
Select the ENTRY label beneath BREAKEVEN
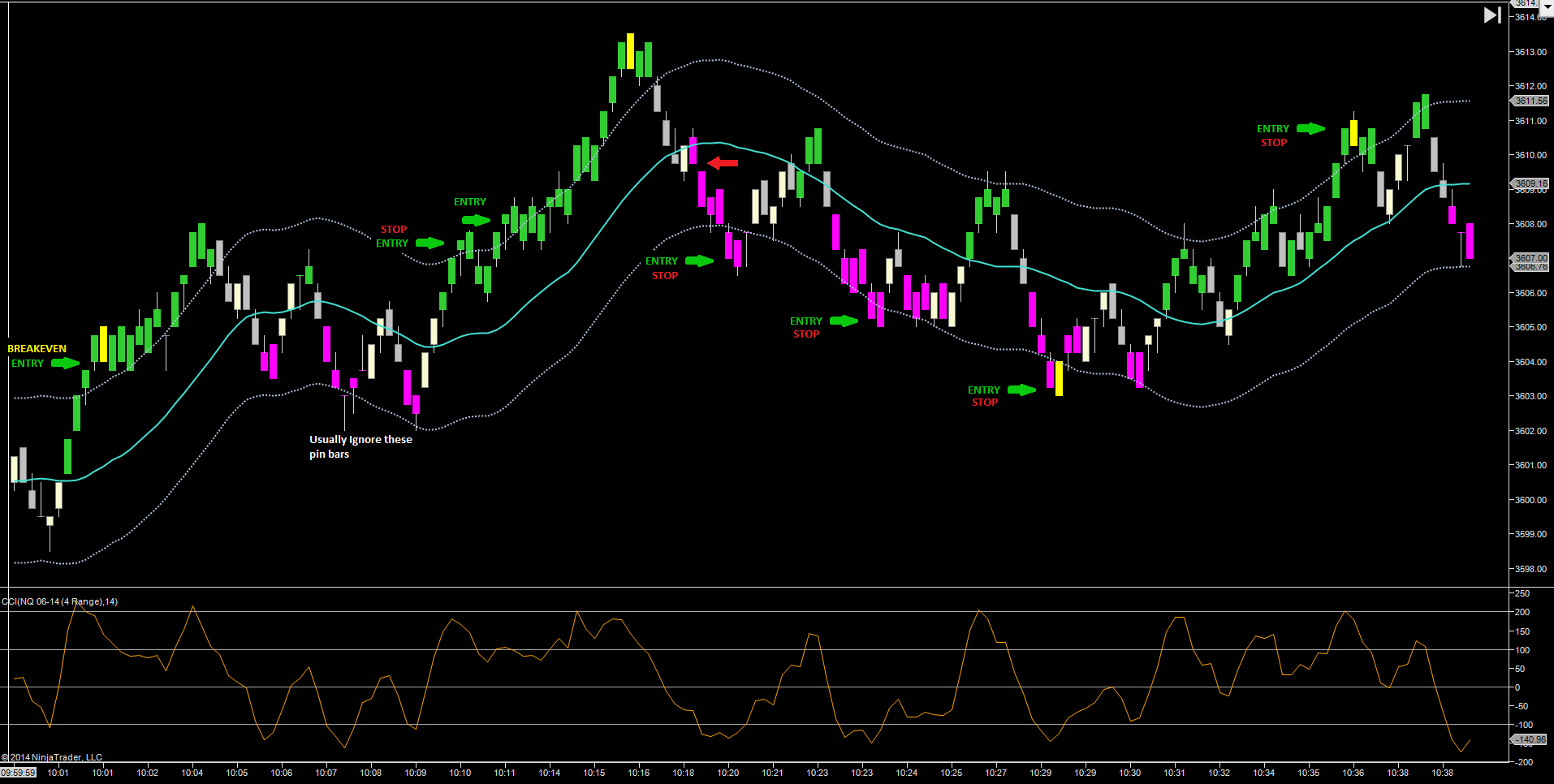(x=28, y=364)
